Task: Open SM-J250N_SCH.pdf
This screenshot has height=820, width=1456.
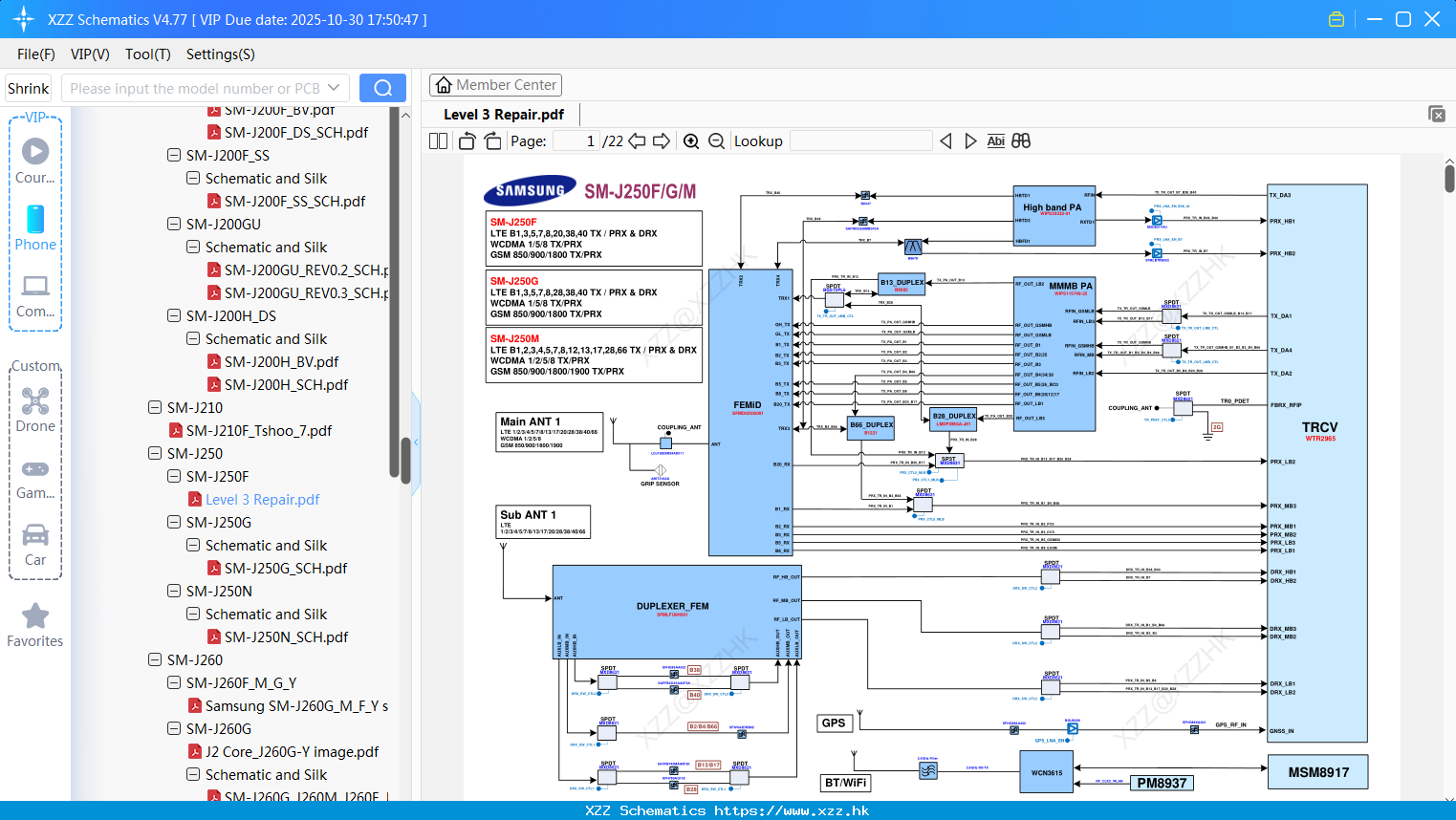Action: pos(286,637)
